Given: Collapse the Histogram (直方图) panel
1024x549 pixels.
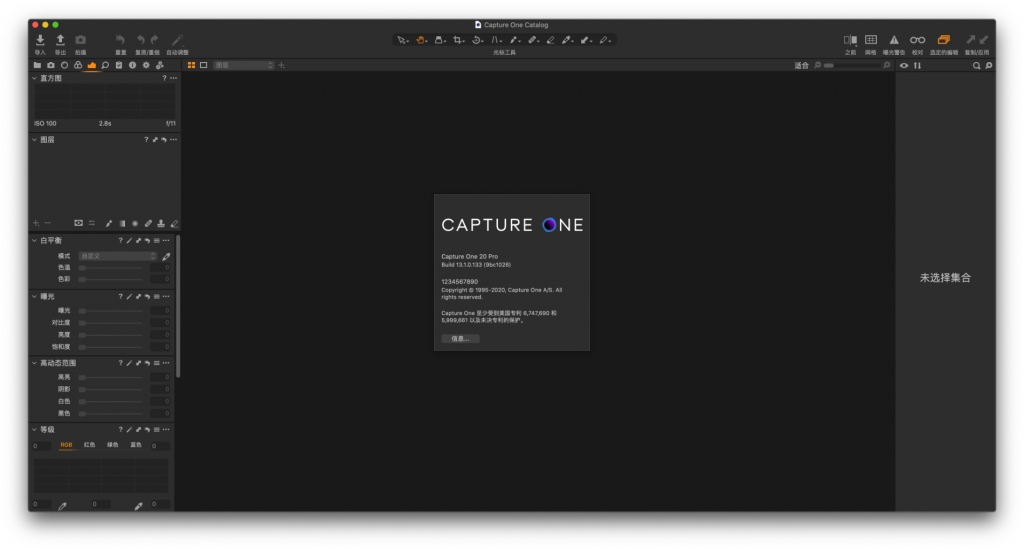Looking at the screenshot, I should [x=35, y=78].
